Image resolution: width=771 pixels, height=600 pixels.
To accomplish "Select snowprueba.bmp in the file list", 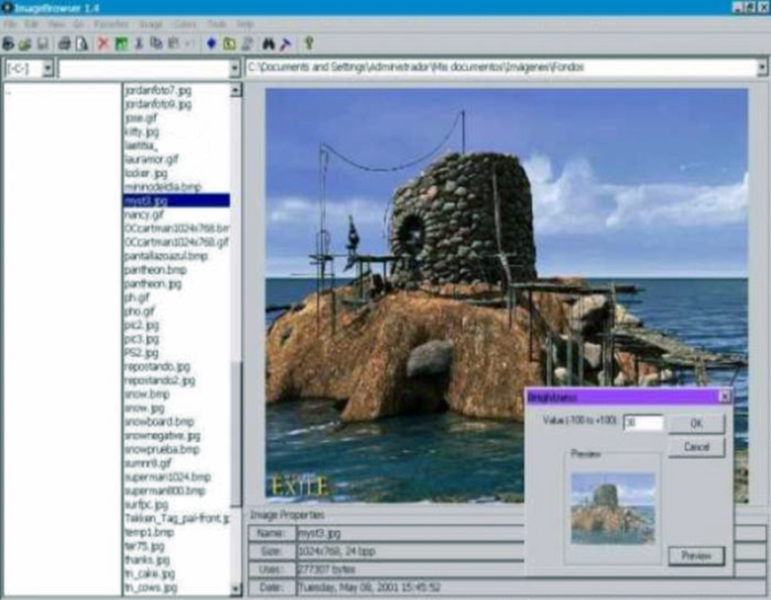I will click(162, 449).
